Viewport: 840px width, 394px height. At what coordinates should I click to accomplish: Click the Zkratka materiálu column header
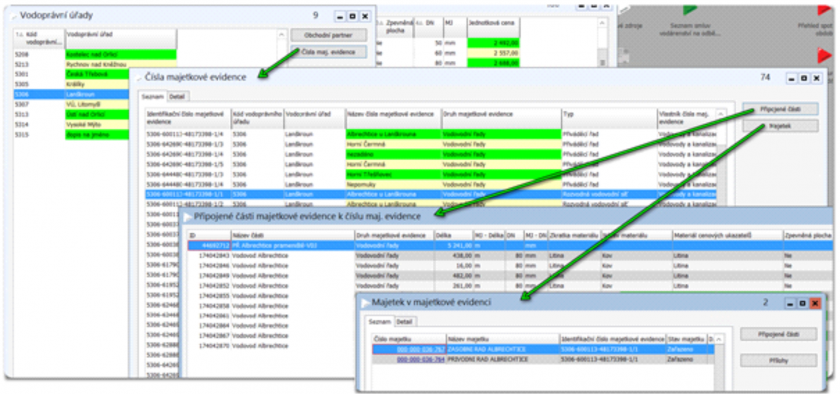click(574, 235)
